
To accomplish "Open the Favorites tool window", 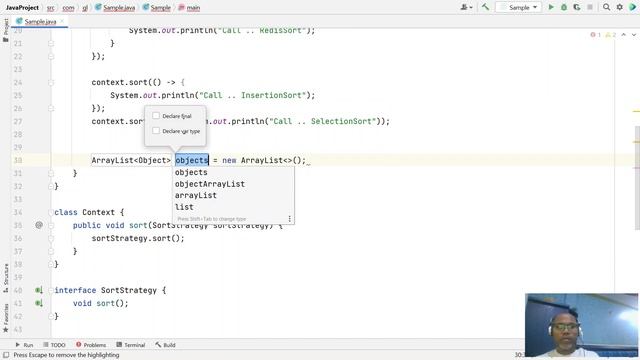I will pyautogui.click(x=6, y=318).
